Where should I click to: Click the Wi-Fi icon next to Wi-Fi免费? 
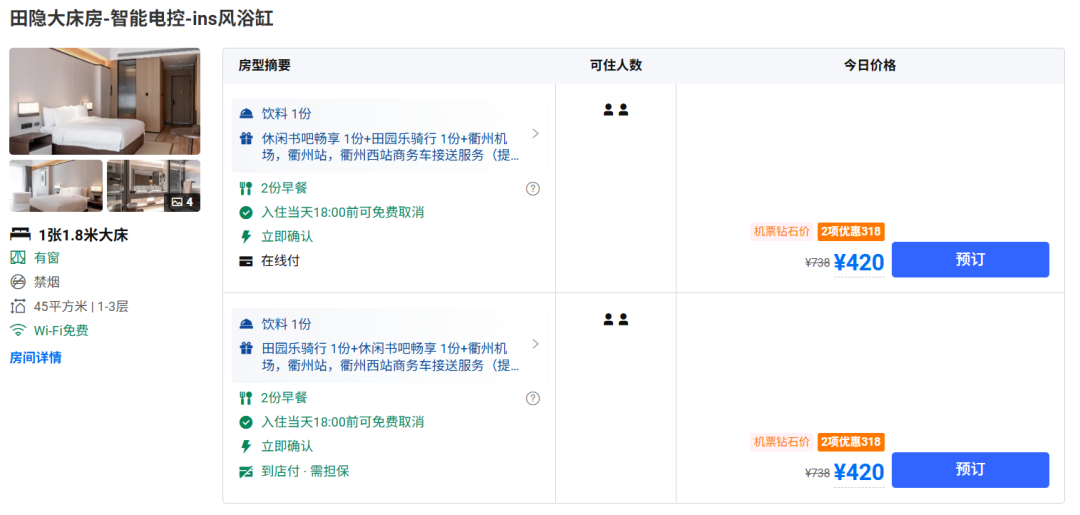point(18,330)
